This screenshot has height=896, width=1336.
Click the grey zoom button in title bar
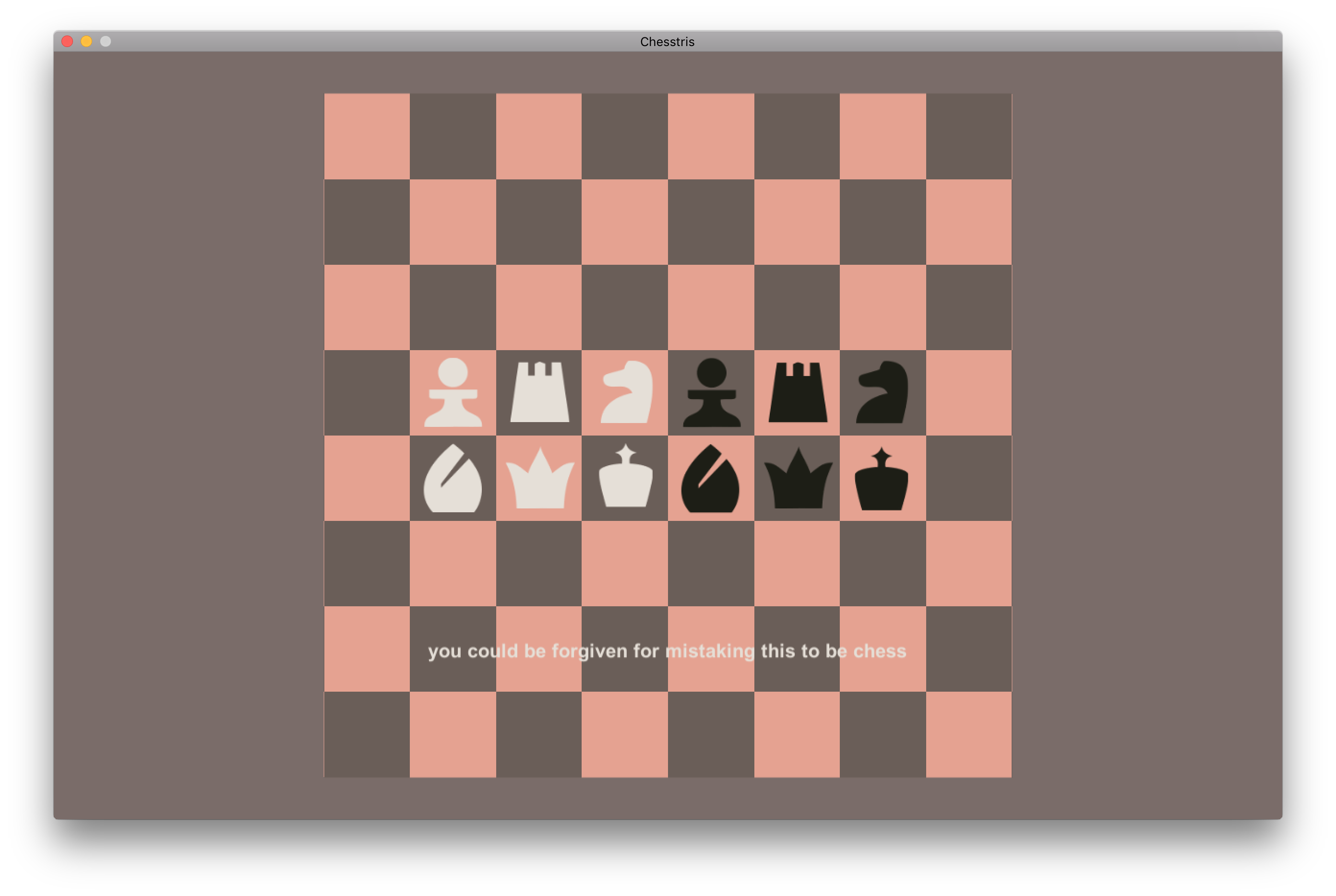(x=106, y=41)
